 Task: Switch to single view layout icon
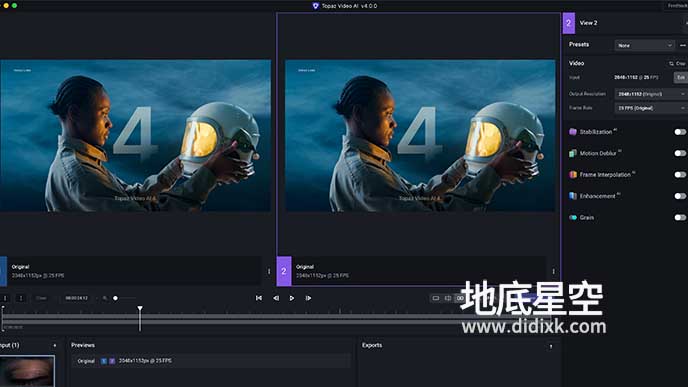[x=436, y=298]
